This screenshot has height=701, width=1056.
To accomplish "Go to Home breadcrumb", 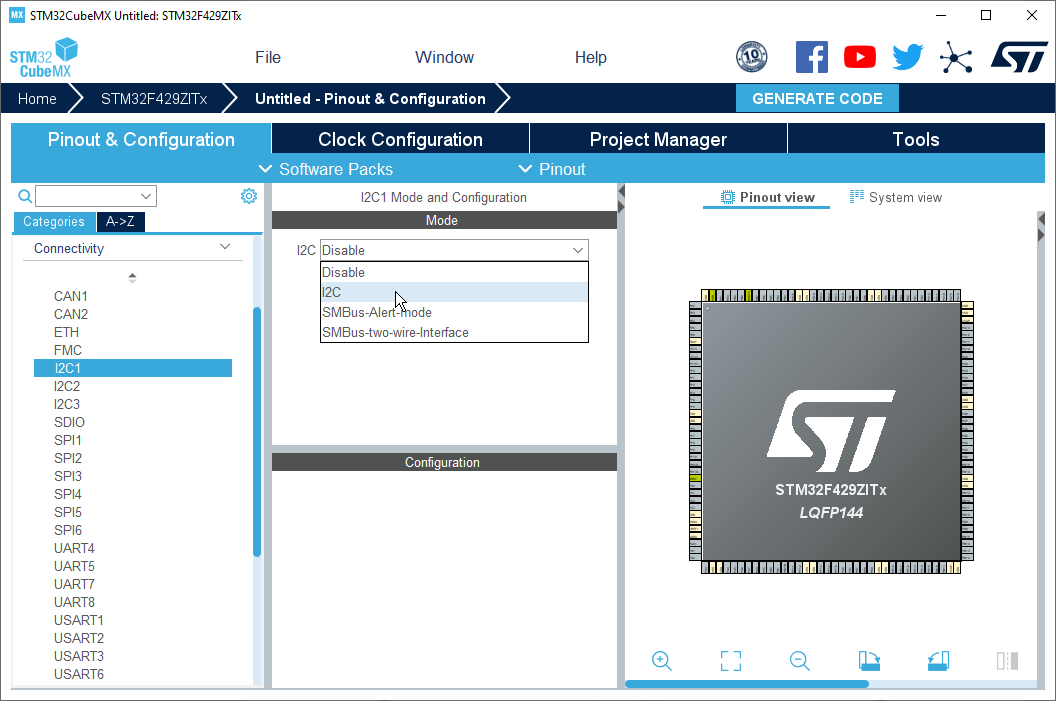I will click(x=37, y=99).
